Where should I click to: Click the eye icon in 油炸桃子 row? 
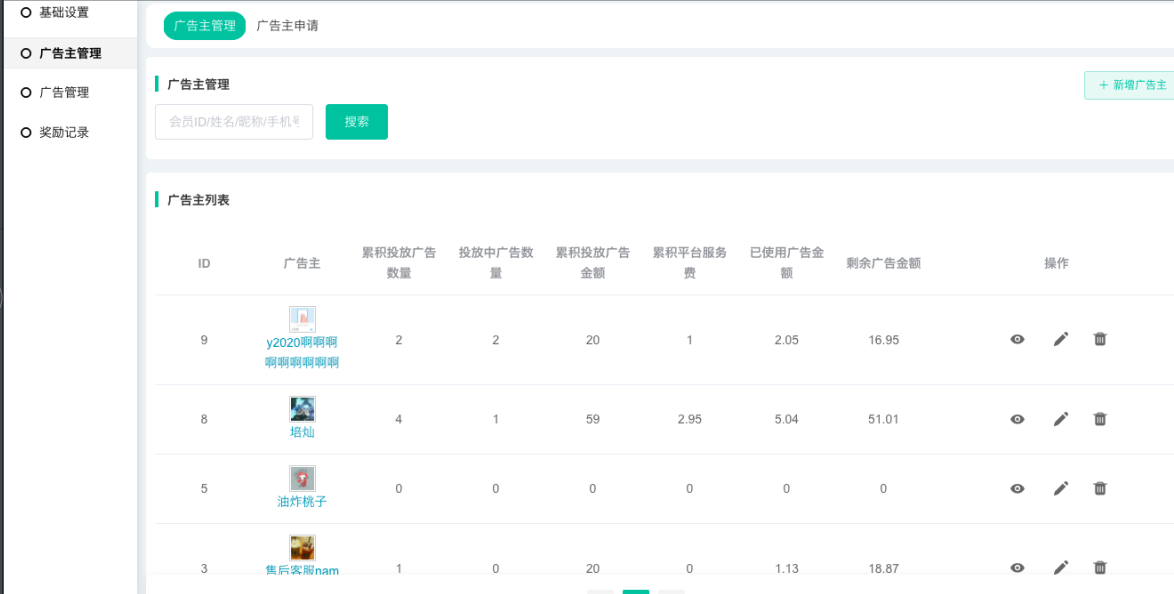1017,488
